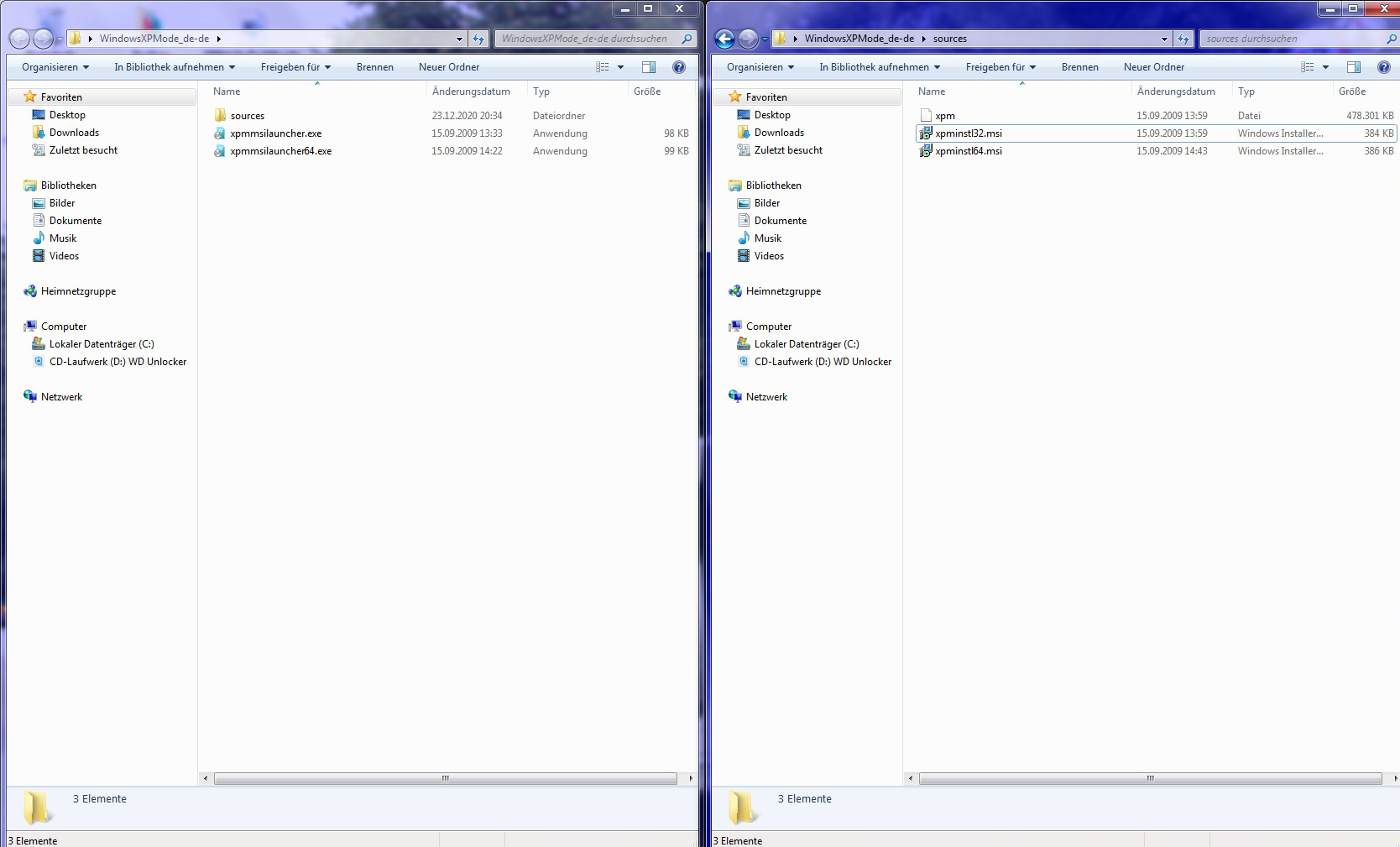Select xpmmsilauncher64.exe icon in left window
This screenshot has height=847, width=1400.
tap(220, 150)
